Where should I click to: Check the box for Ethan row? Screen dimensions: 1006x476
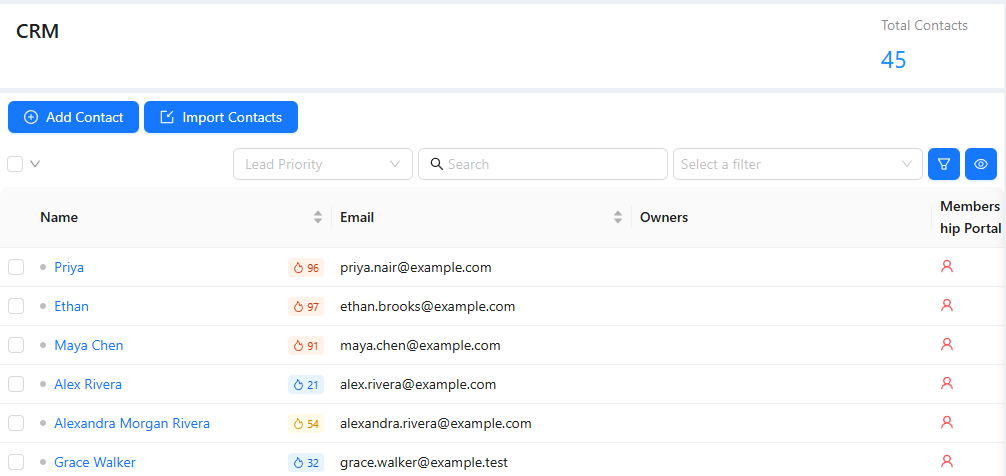pos(16,307)
